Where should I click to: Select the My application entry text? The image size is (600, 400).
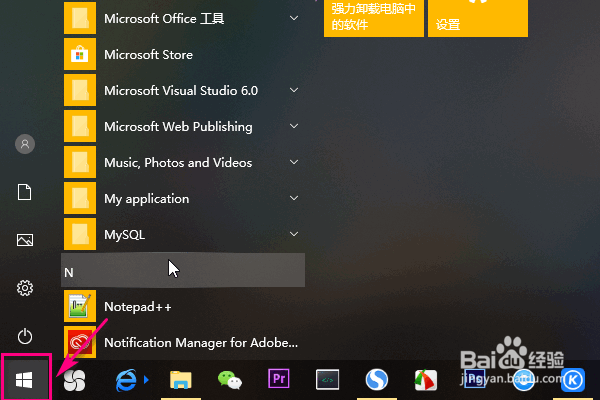pos(147,199)
